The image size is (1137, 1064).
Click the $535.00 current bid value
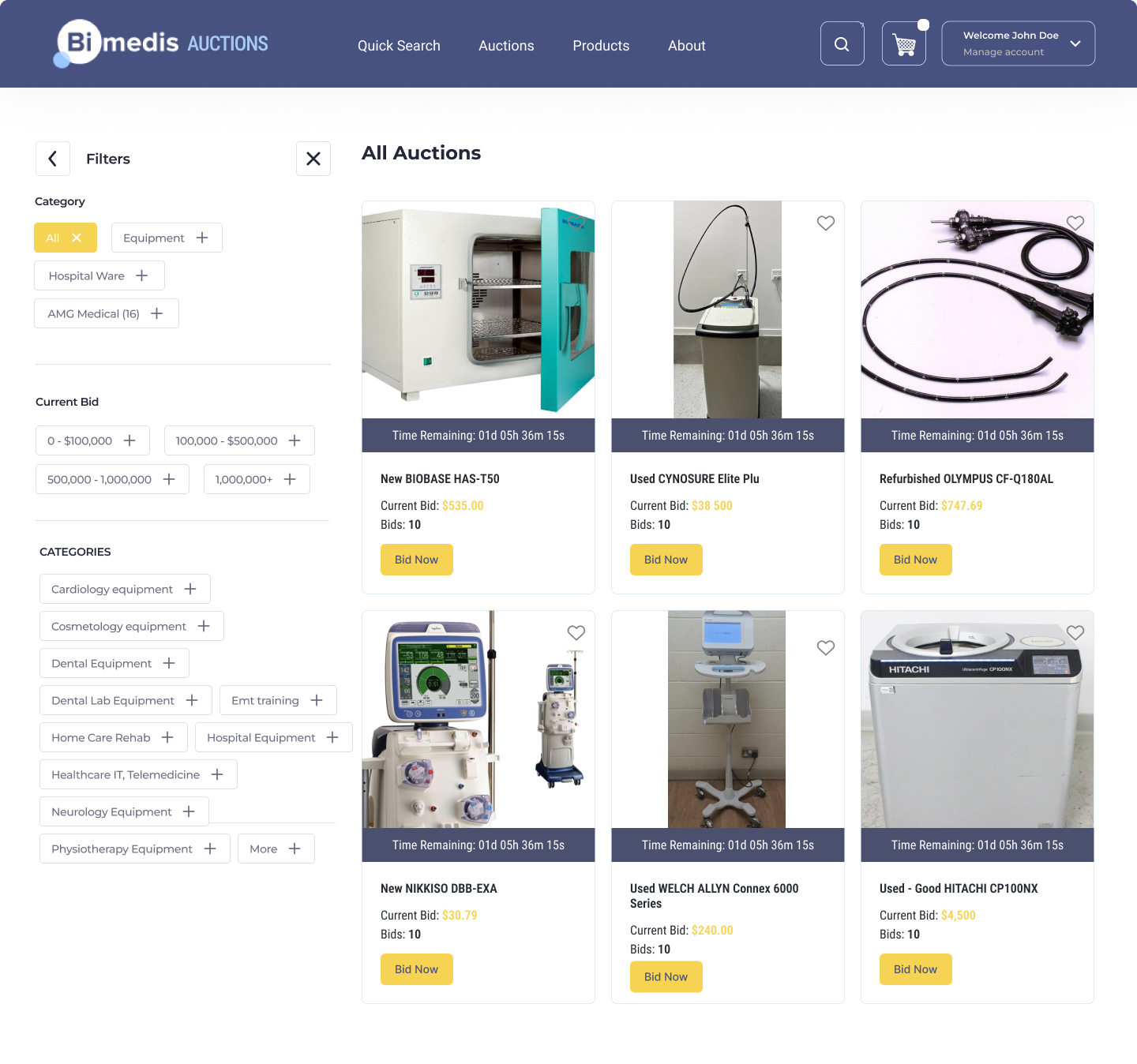click(x=463, y=506)
